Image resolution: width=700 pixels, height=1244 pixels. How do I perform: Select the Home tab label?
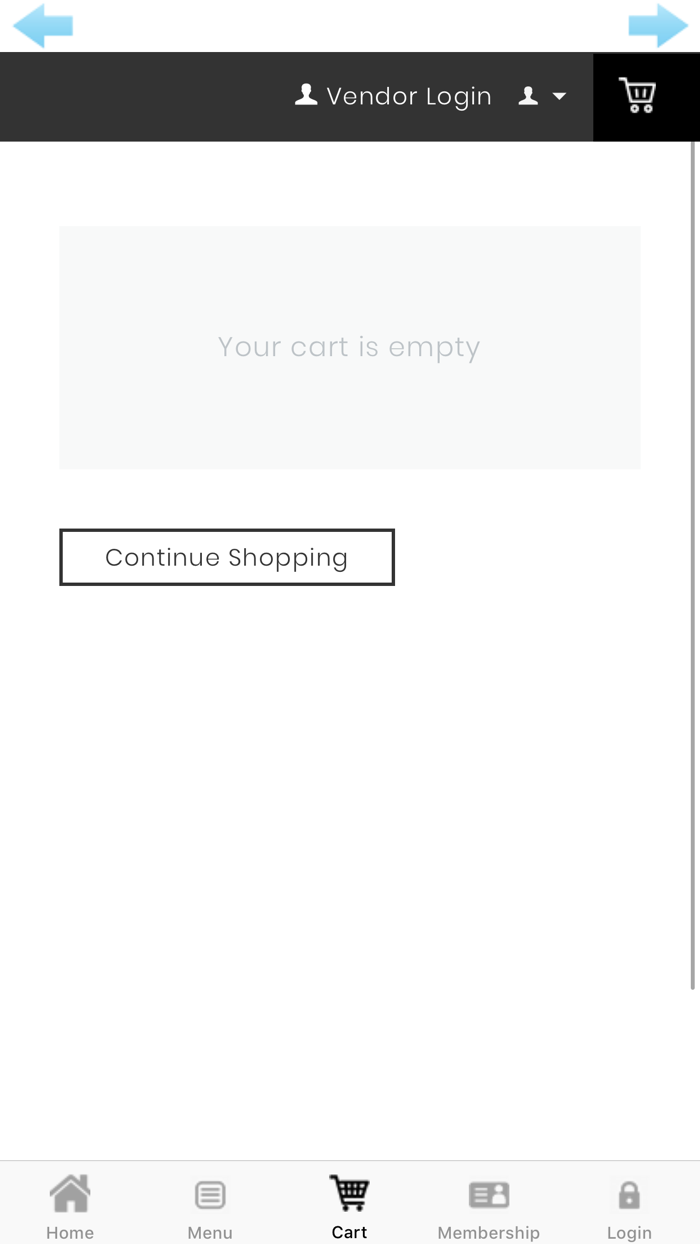[70, 1232]
